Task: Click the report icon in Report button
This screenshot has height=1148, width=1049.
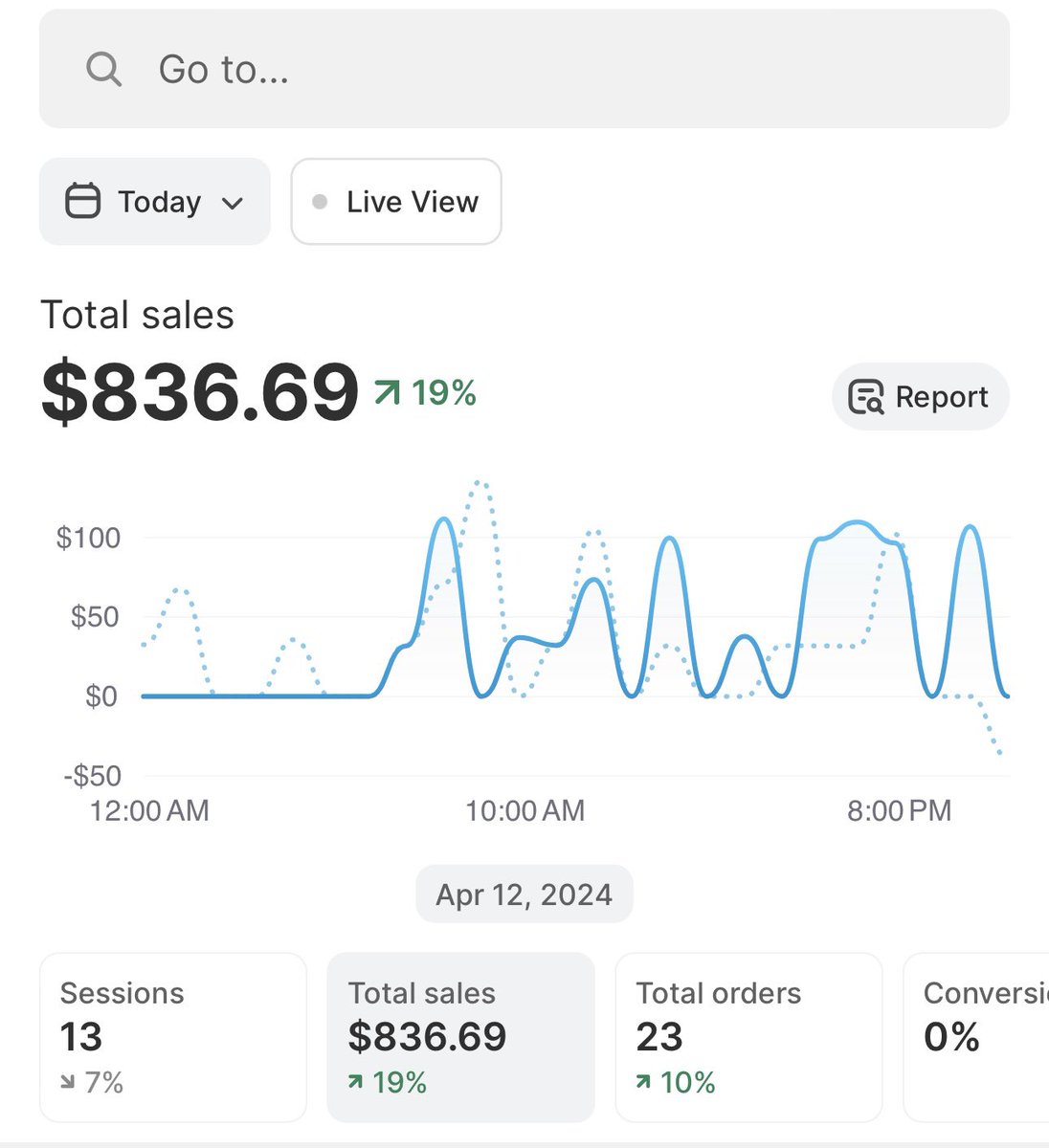Action: pyautogui.click(x=866, y=397)
